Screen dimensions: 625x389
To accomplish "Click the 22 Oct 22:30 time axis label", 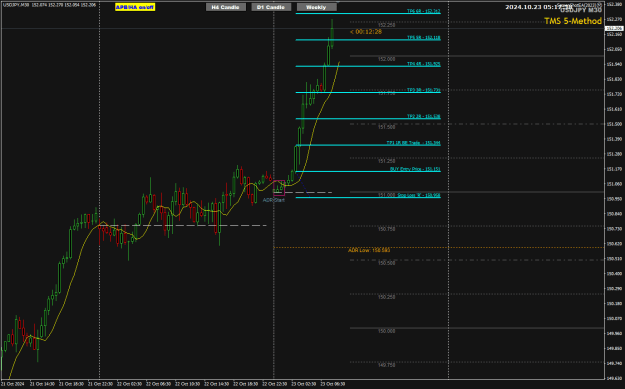I will [275, 384].
